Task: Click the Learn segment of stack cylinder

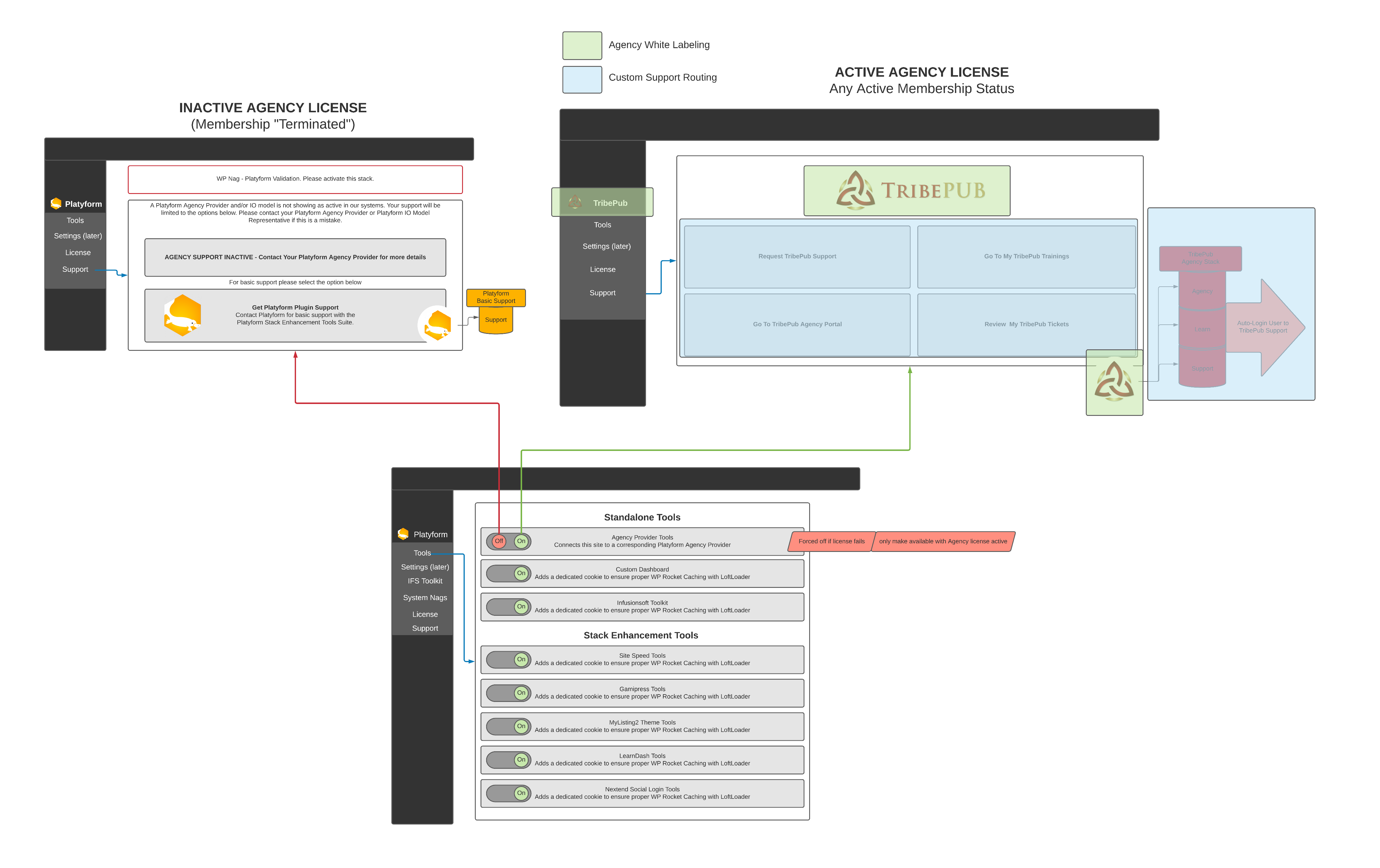Action: 1202,329
